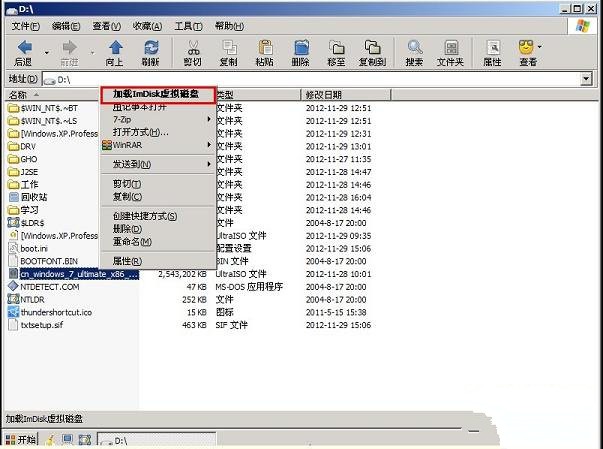Click the 开始 Start button on taskbar
This screenshot has width=603, height=449.
[x=19, y=439]
